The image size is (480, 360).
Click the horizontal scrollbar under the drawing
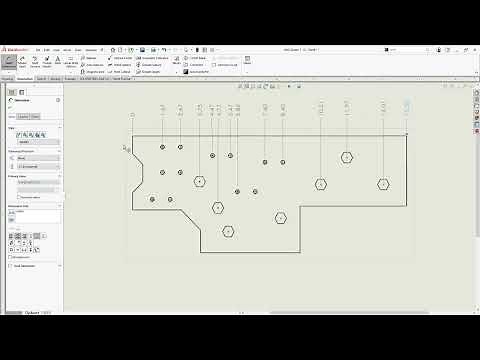coord(348,313)
